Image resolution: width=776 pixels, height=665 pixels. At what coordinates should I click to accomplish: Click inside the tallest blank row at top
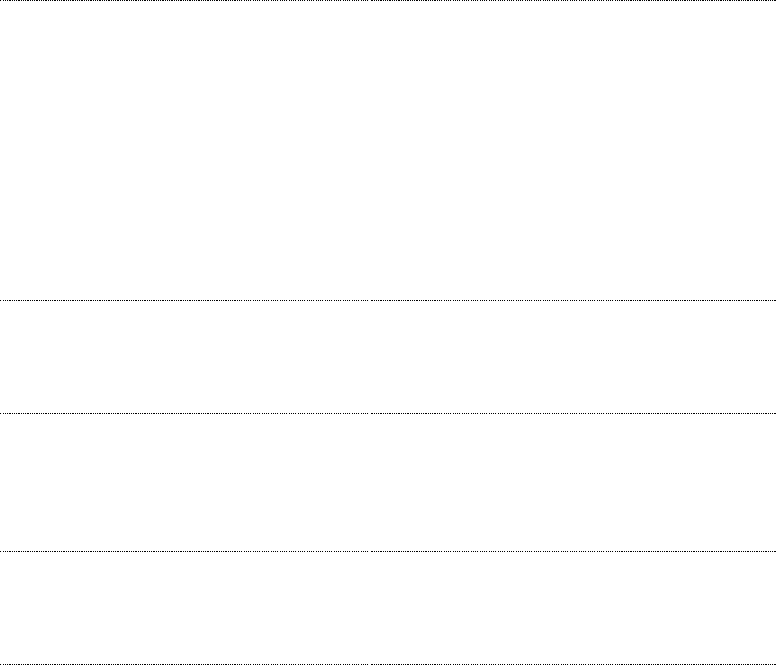[x=388, y=150]
